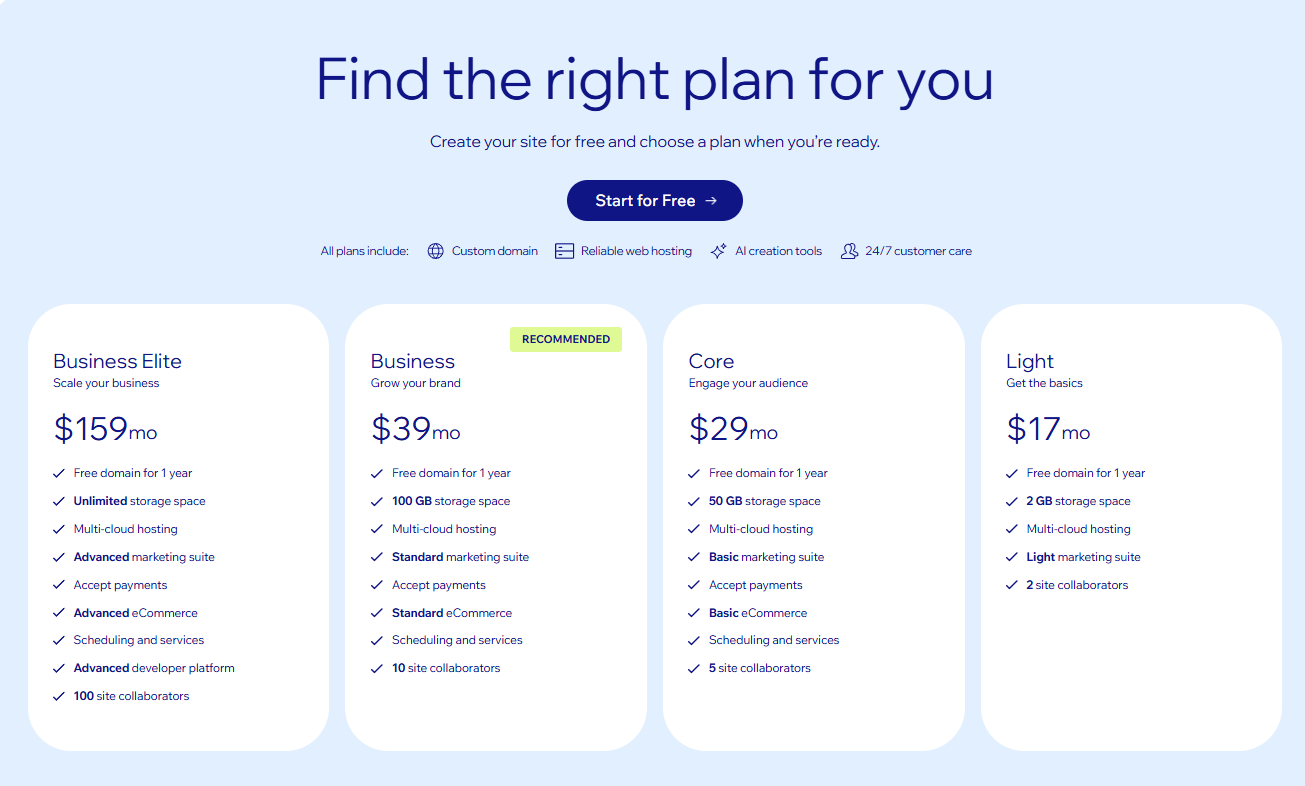
Task: Open the 24/7 customer care icon
Action: (x=851, y=251)
